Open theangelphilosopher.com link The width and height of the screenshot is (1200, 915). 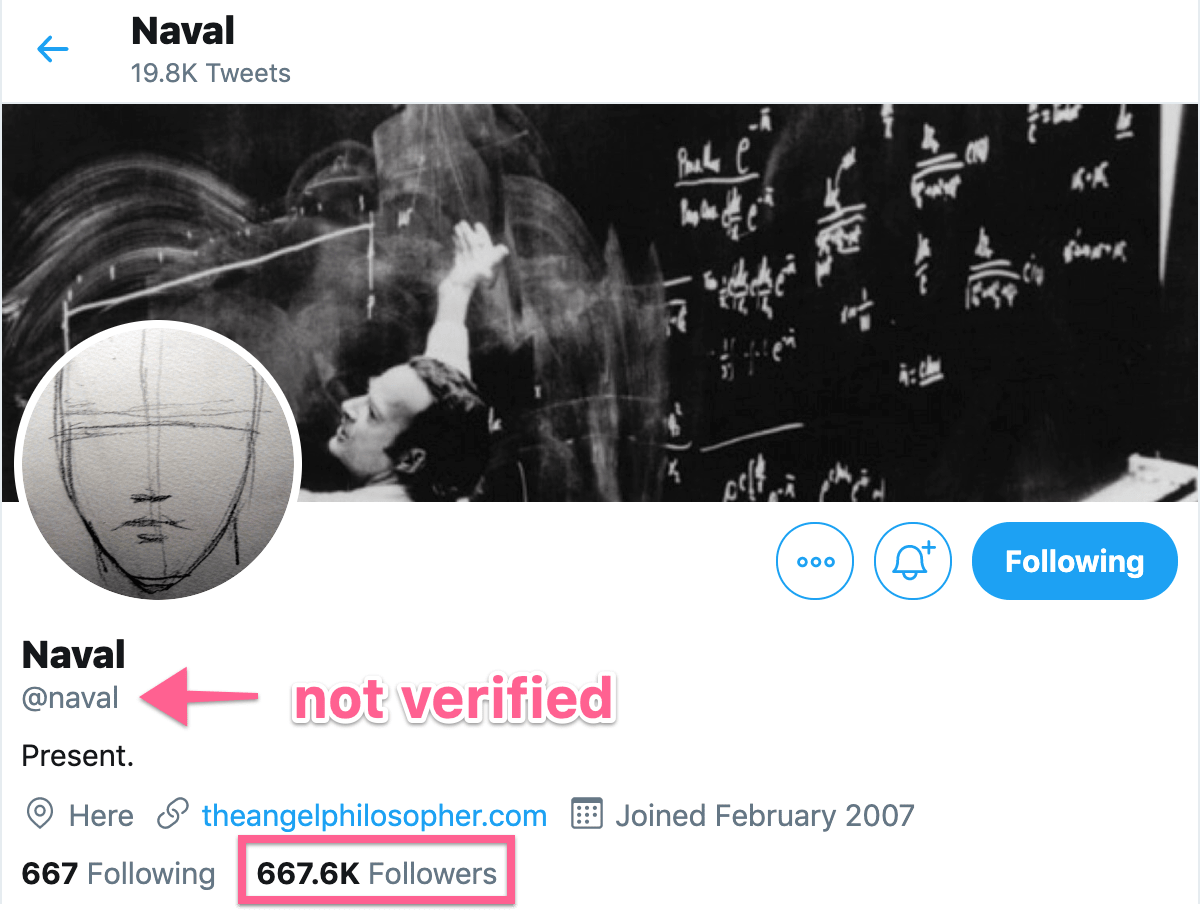click(x=374, y=816)
